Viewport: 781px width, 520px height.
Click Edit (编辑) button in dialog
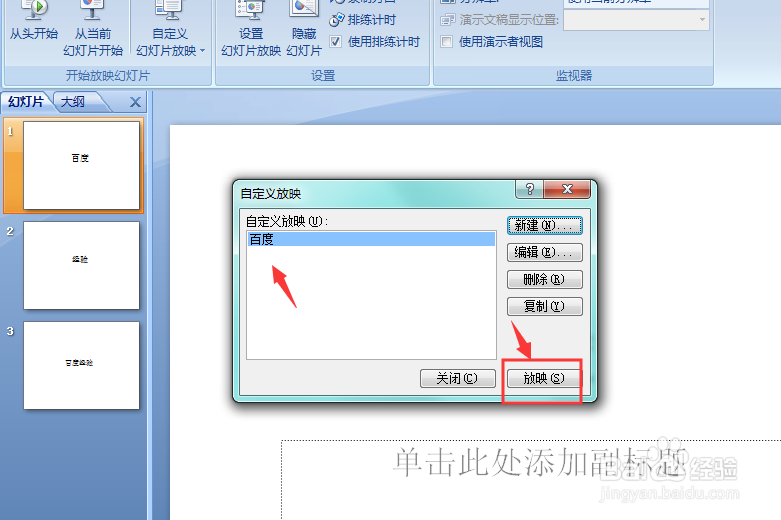(x=544, y=253)
